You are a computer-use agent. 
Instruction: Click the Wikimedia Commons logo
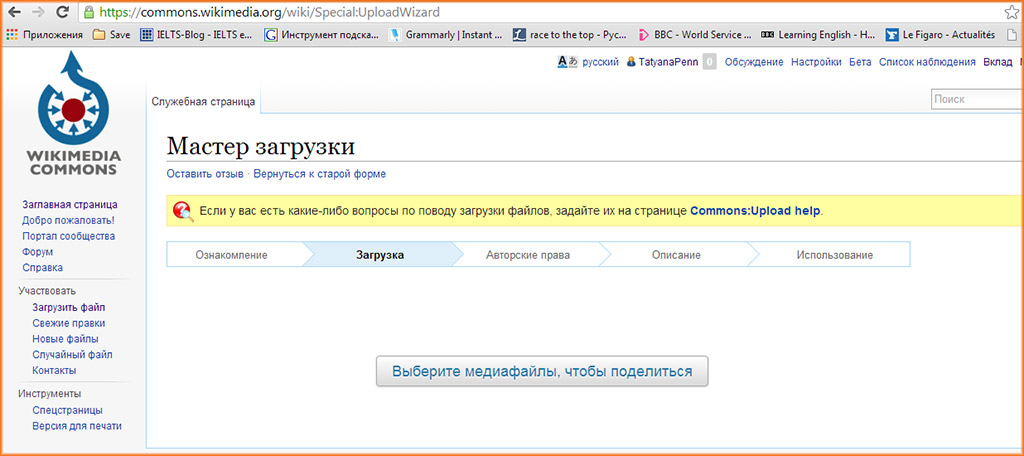click(x=73, y=112)
